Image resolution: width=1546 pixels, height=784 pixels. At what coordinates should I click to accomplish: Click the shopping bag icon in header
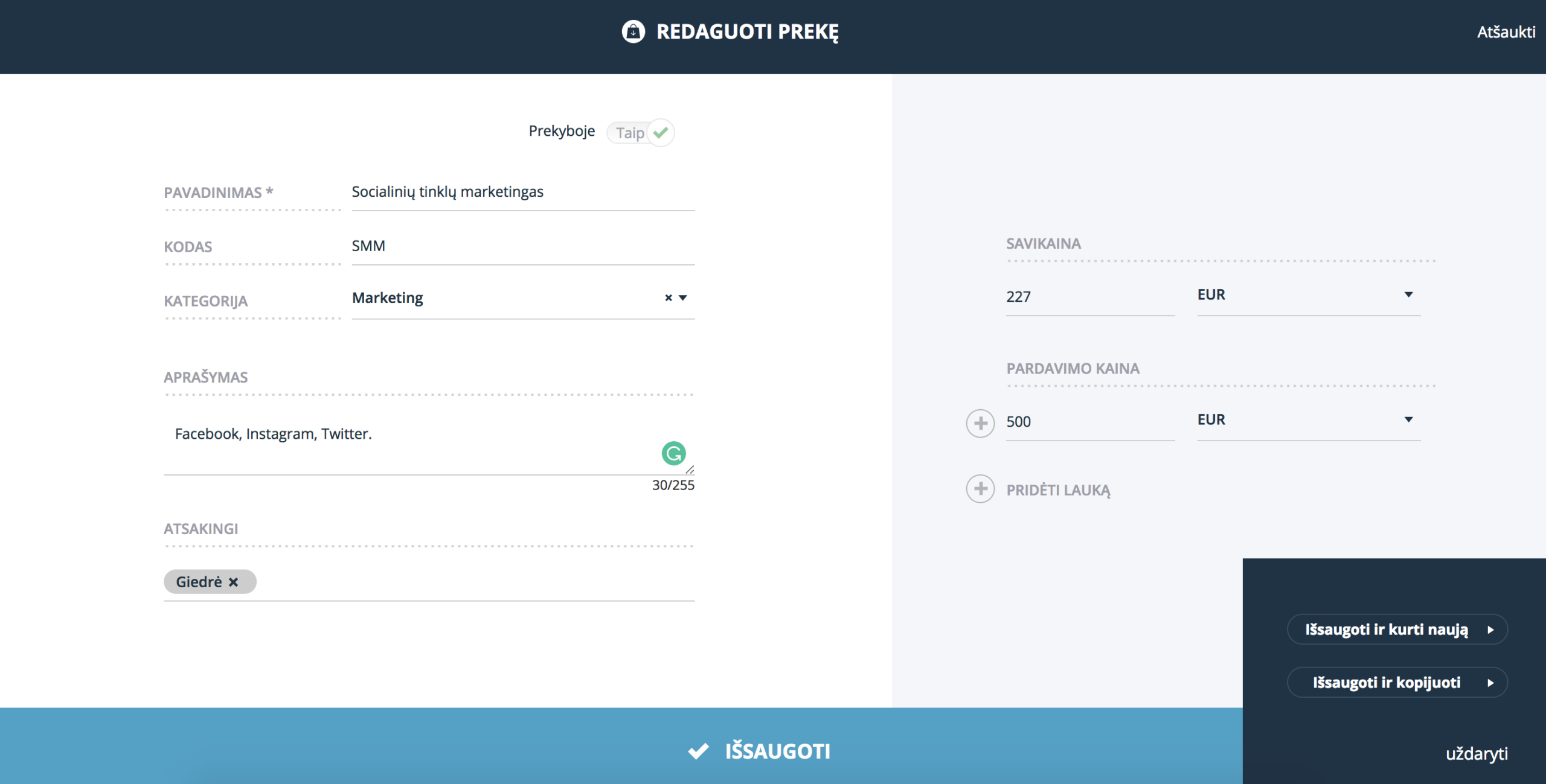pyautogui.click(x=633, y=31)
